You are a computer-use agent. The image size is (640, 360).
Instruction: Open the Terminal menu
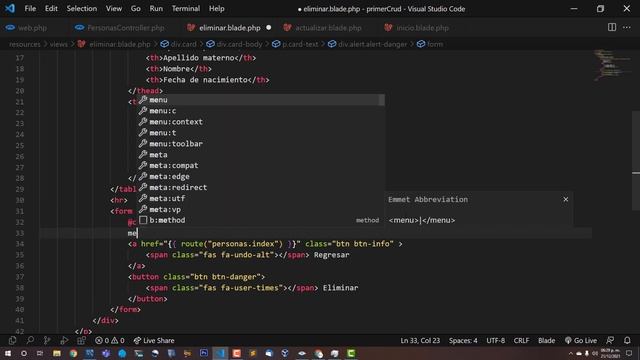point(186,9)
